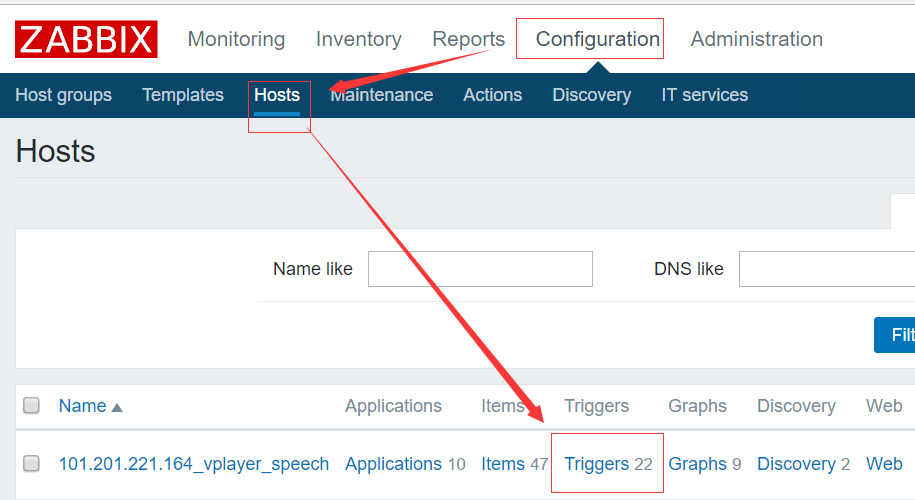Focus the DNS like input field
Viewport: 915px width, 500px height.
coord(827,269)
